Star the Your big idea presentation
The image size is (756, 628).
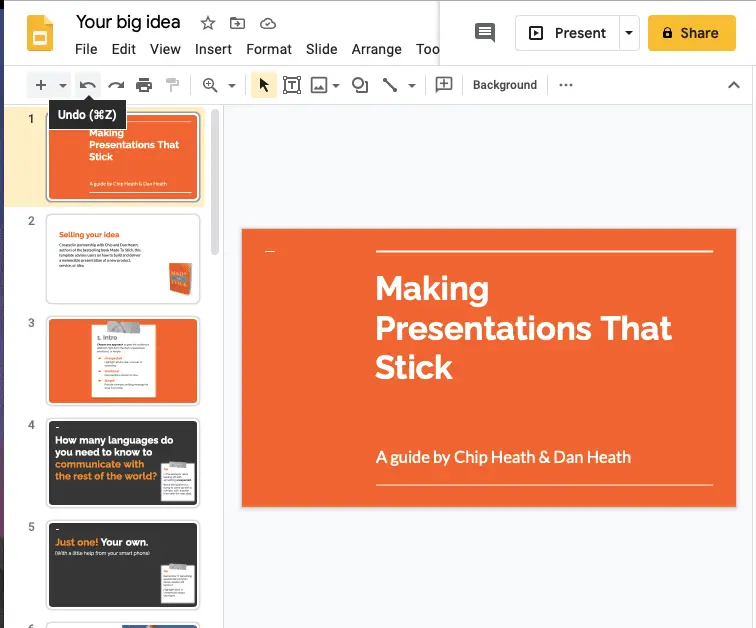(208, 23)
